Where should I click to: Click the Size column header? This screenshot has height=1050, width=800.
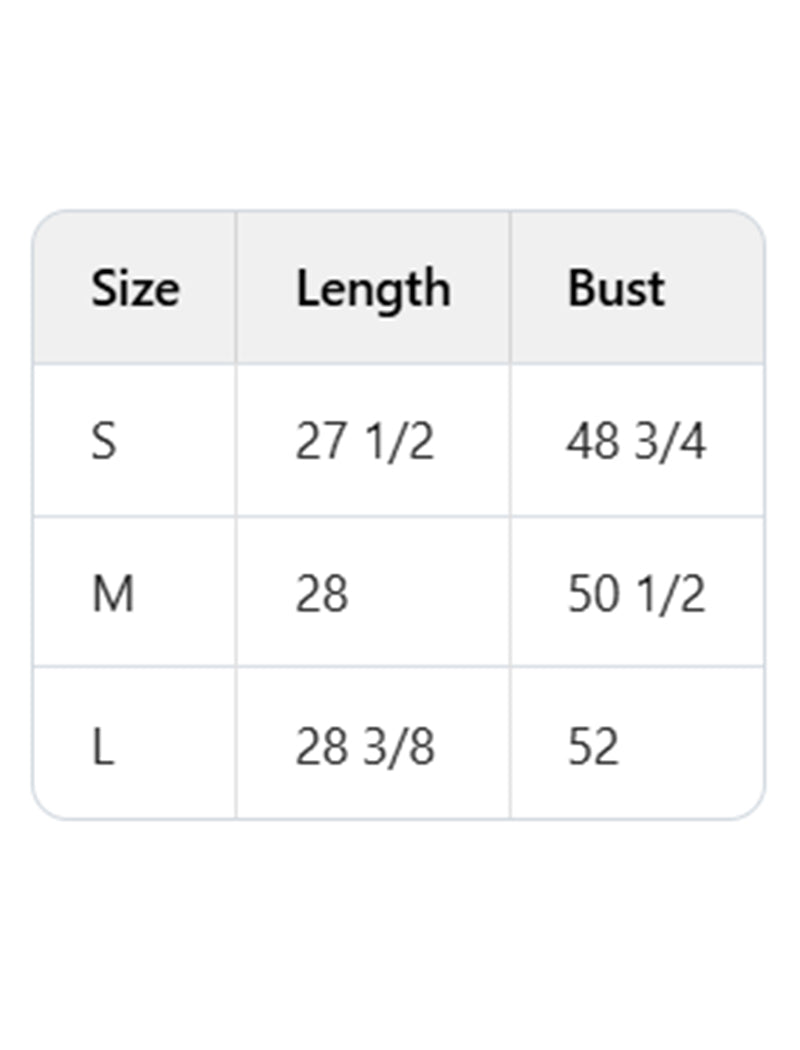click(135, 288)
